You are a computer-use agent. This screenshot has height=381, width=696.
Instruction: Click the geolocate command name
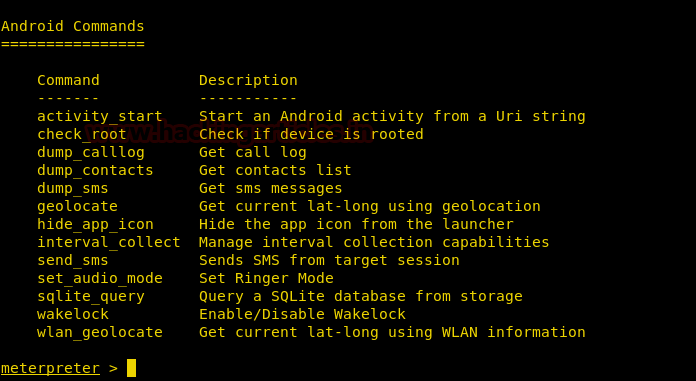(77, 206)
